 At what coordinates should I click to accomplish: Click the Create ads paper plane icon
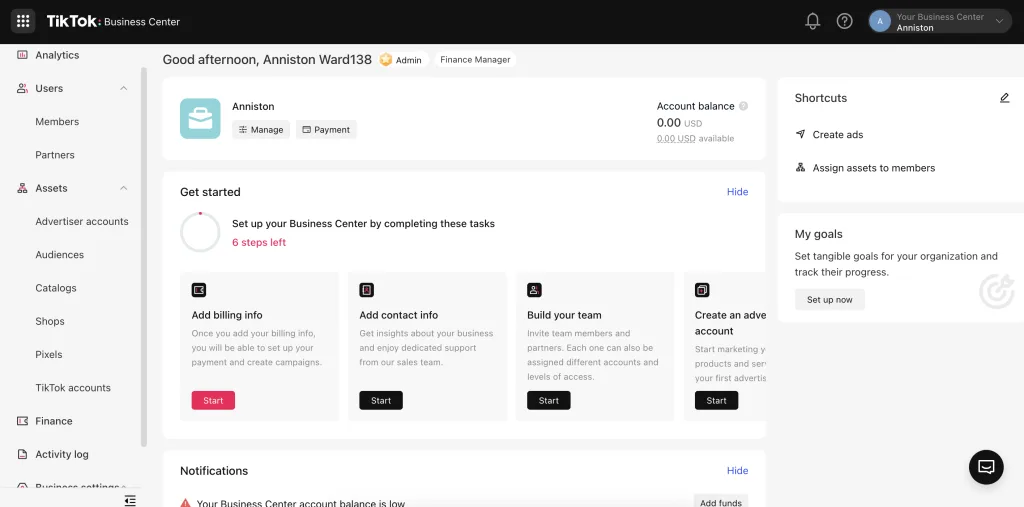(800, 134)
